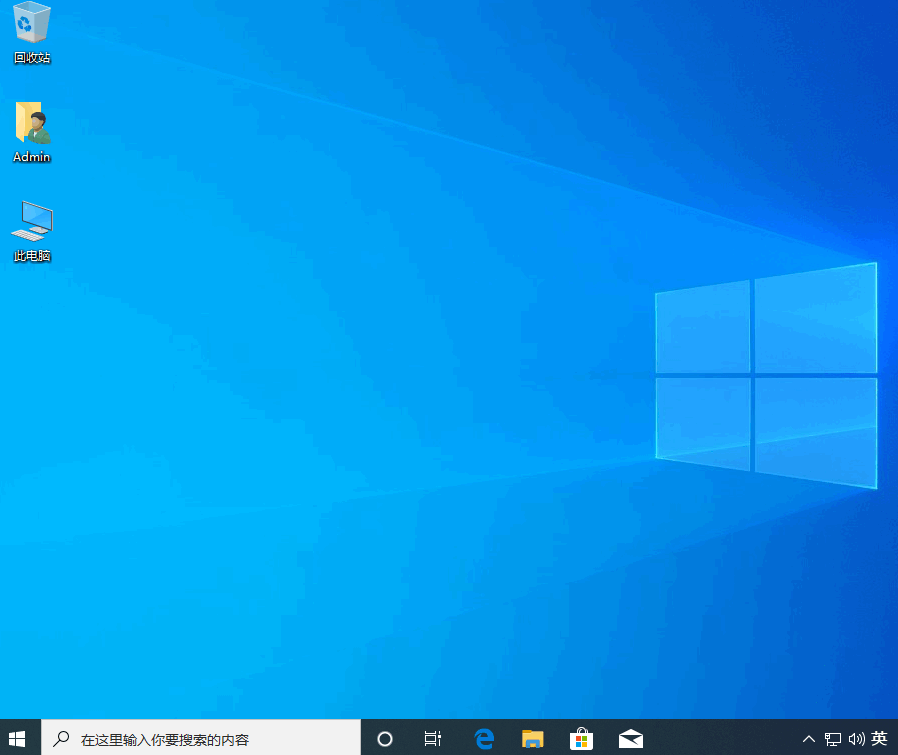
Task: Open Task View from the taskbar
Action: [433, 739]
